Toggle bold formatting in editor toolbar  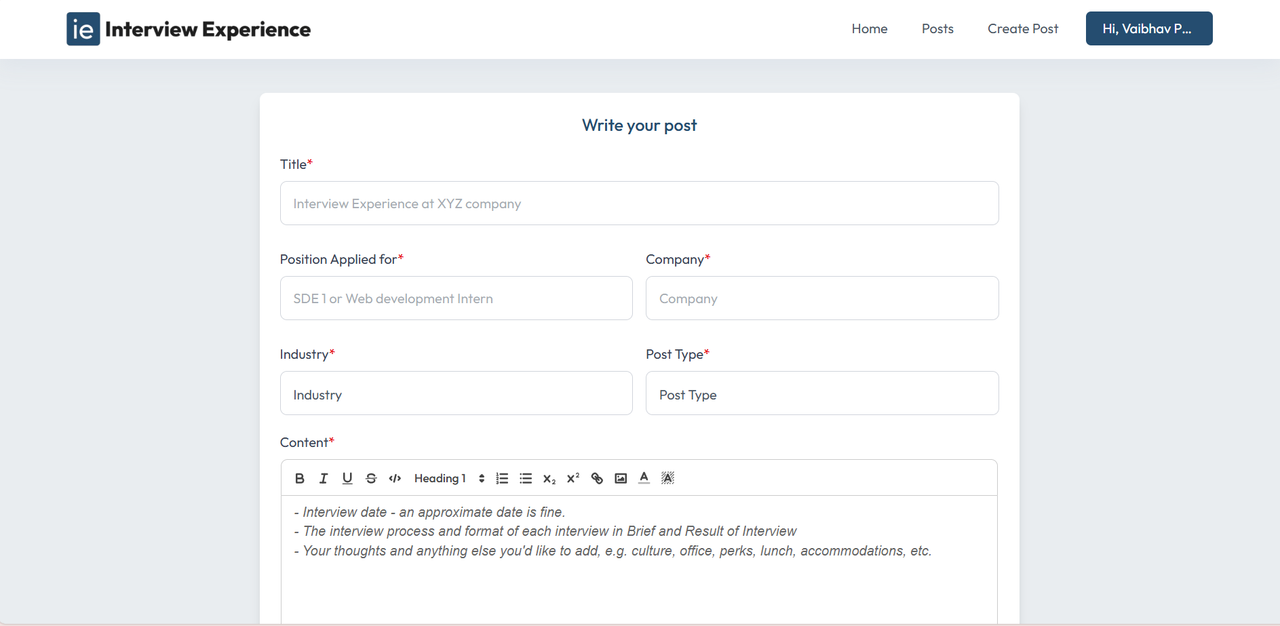299,478
